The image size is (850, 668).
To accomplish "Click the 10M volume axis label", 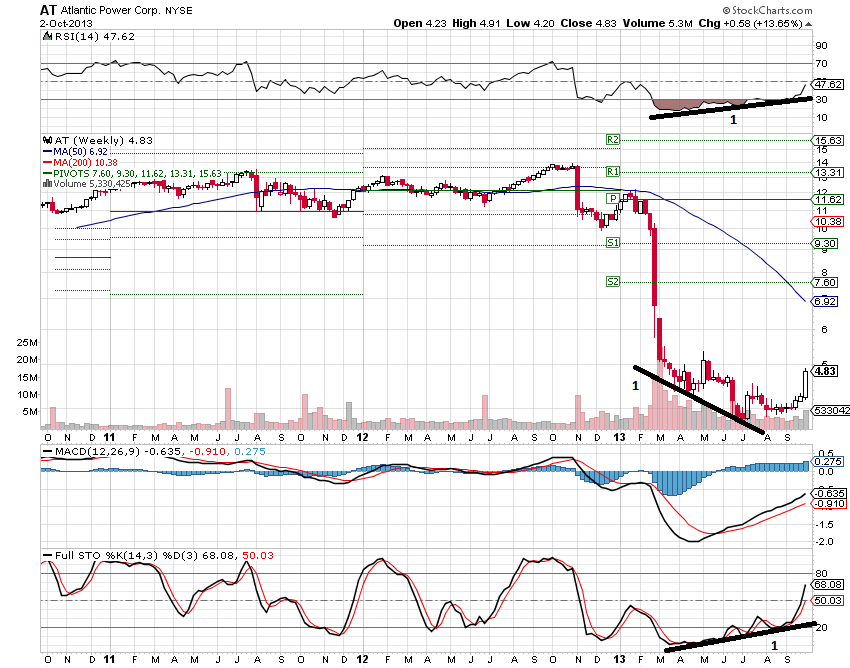I will click(x=27, y=394).
